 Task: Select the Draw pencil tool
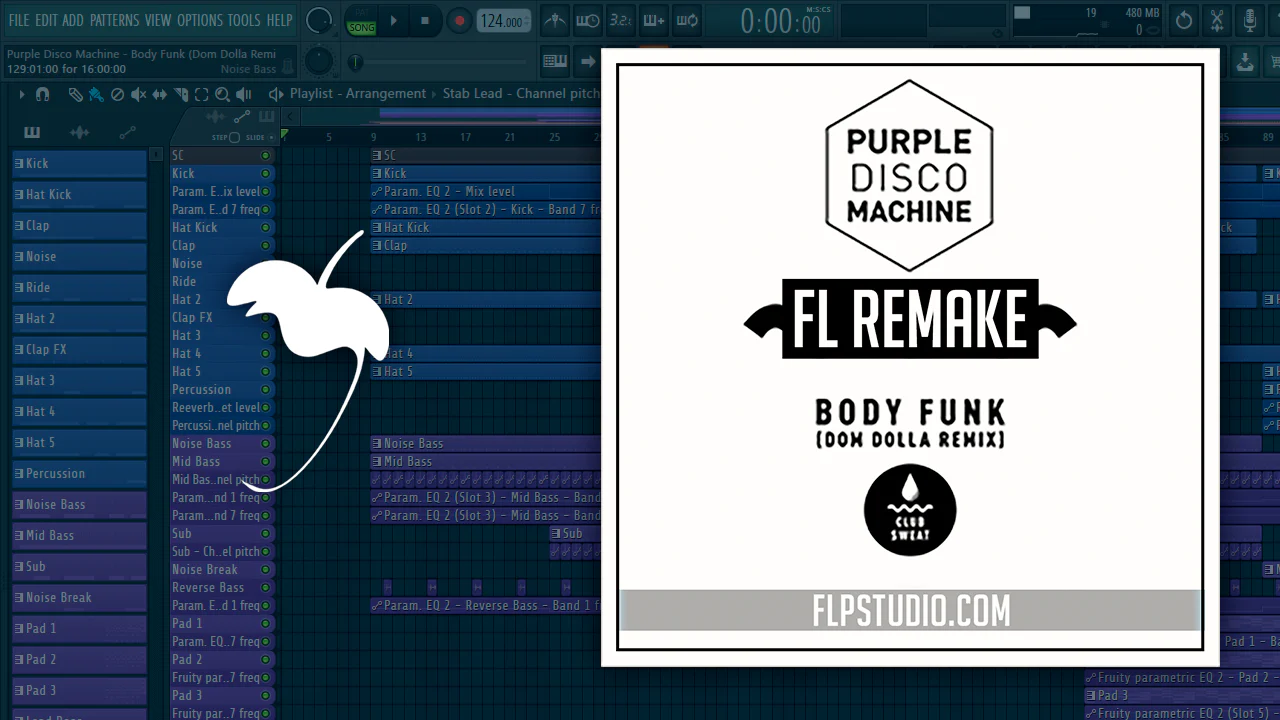[75, 94]
